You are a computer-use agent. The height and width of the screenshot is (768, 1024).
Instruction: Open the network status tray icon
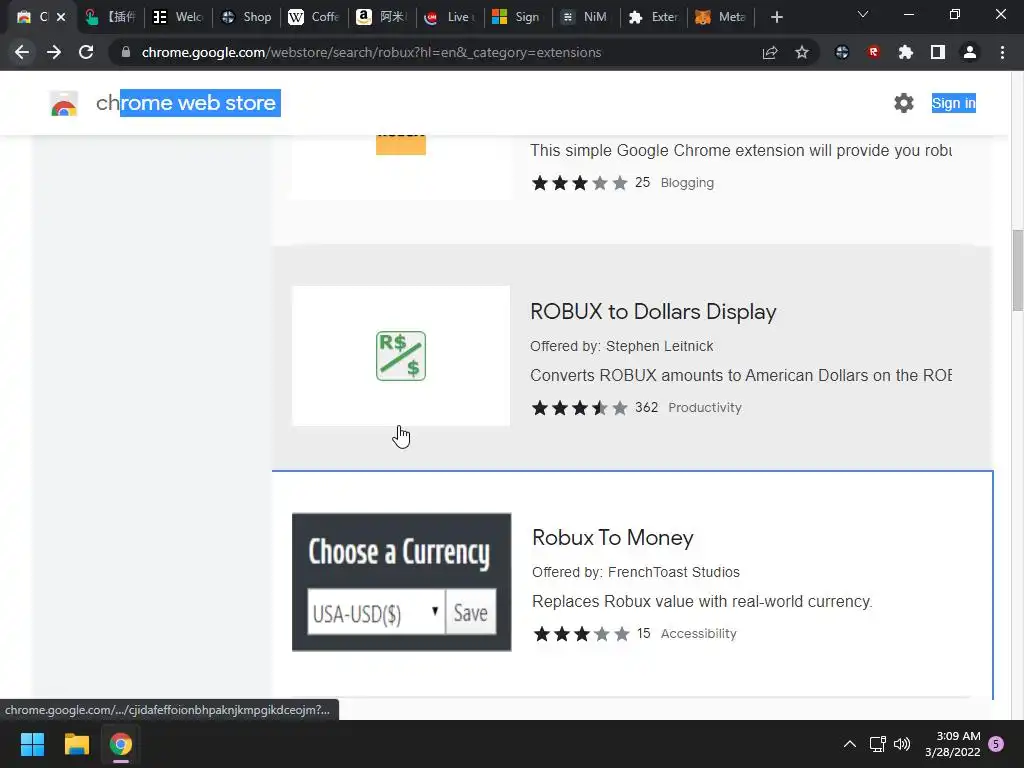(877, 744)
